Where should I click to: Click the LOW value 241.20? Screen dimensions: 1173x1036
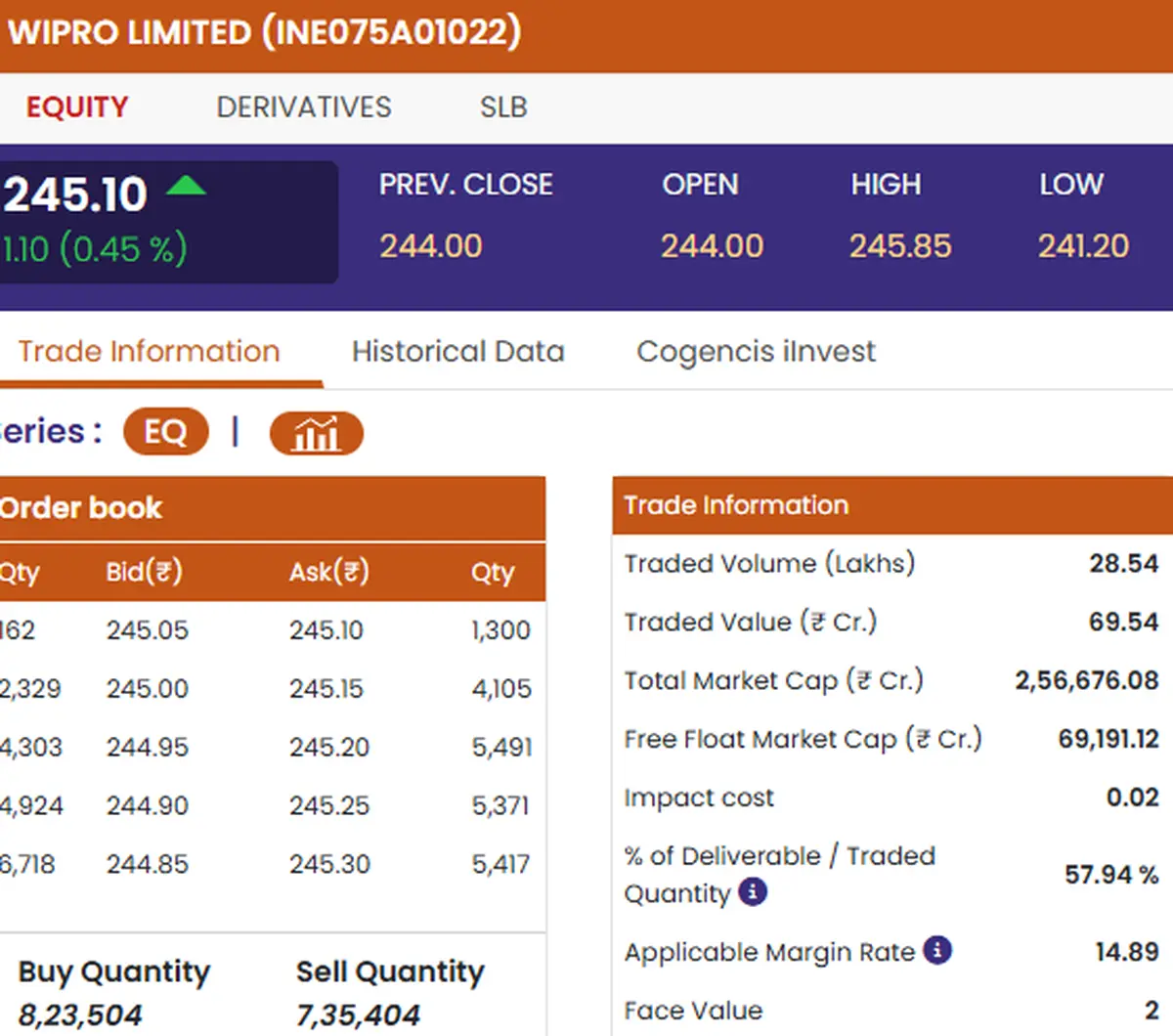pyautogui.click(x=1083, y=245)
